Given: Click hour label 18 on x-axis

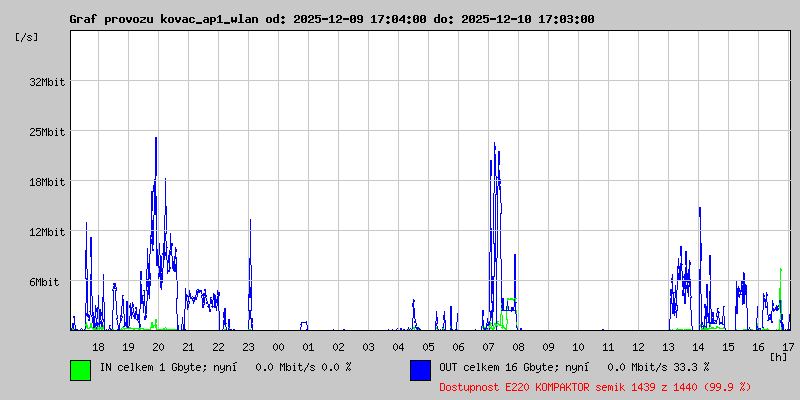Looking at the screenshot, I should pos(98,347).
